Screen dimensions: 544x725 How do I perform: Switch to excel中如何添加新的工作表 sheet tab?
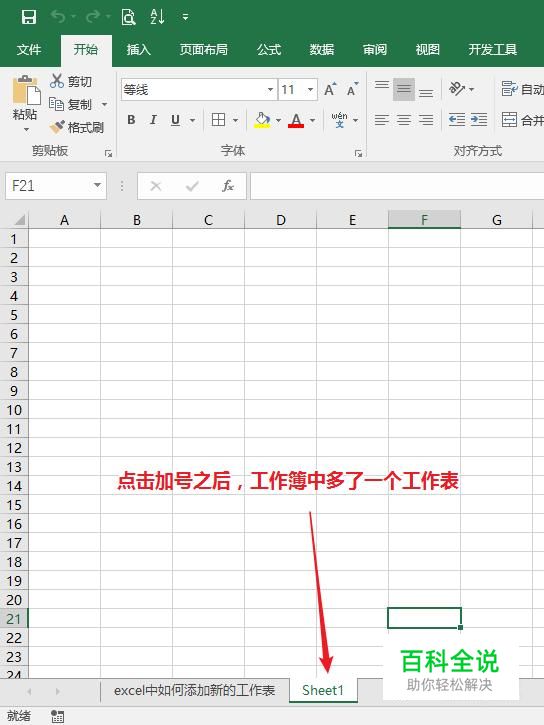pos(195,690)
